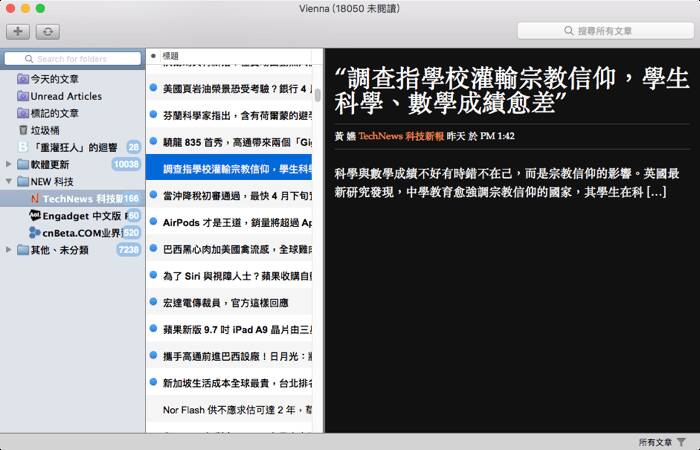
Task: Expand the 其他、未分類 folder with its disclosure triangle
Action: pyautogui.click(x=8, y=250)
